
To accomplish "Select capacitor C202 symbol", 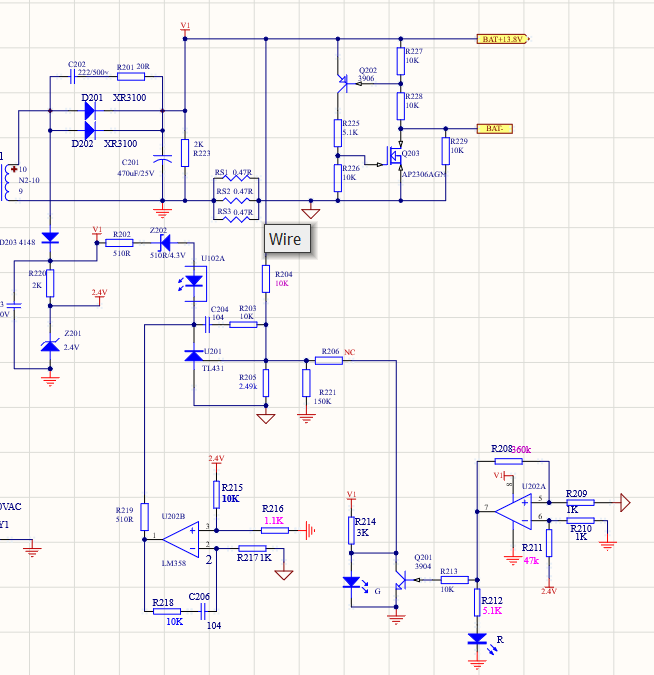I will [x=73, y=77].
